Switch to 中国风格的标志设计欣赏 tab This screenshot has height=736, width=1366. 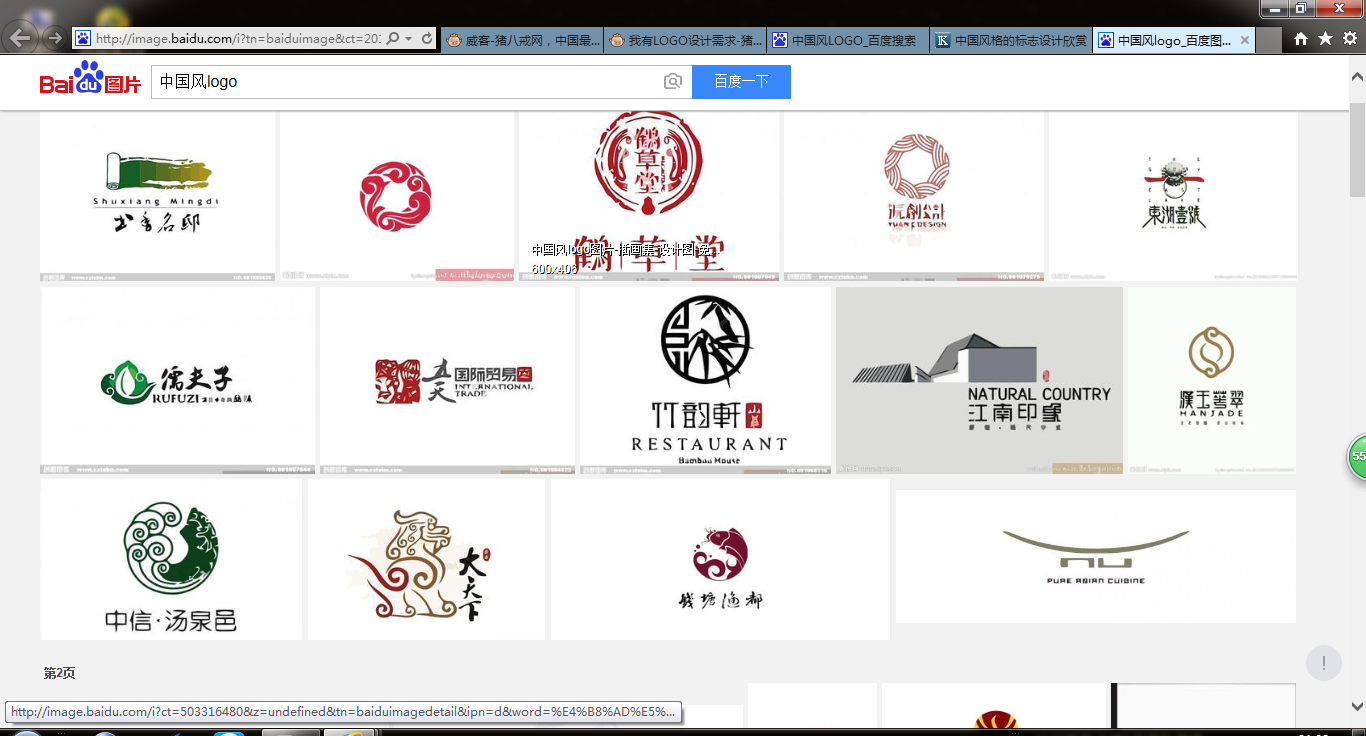(1011, 41)
